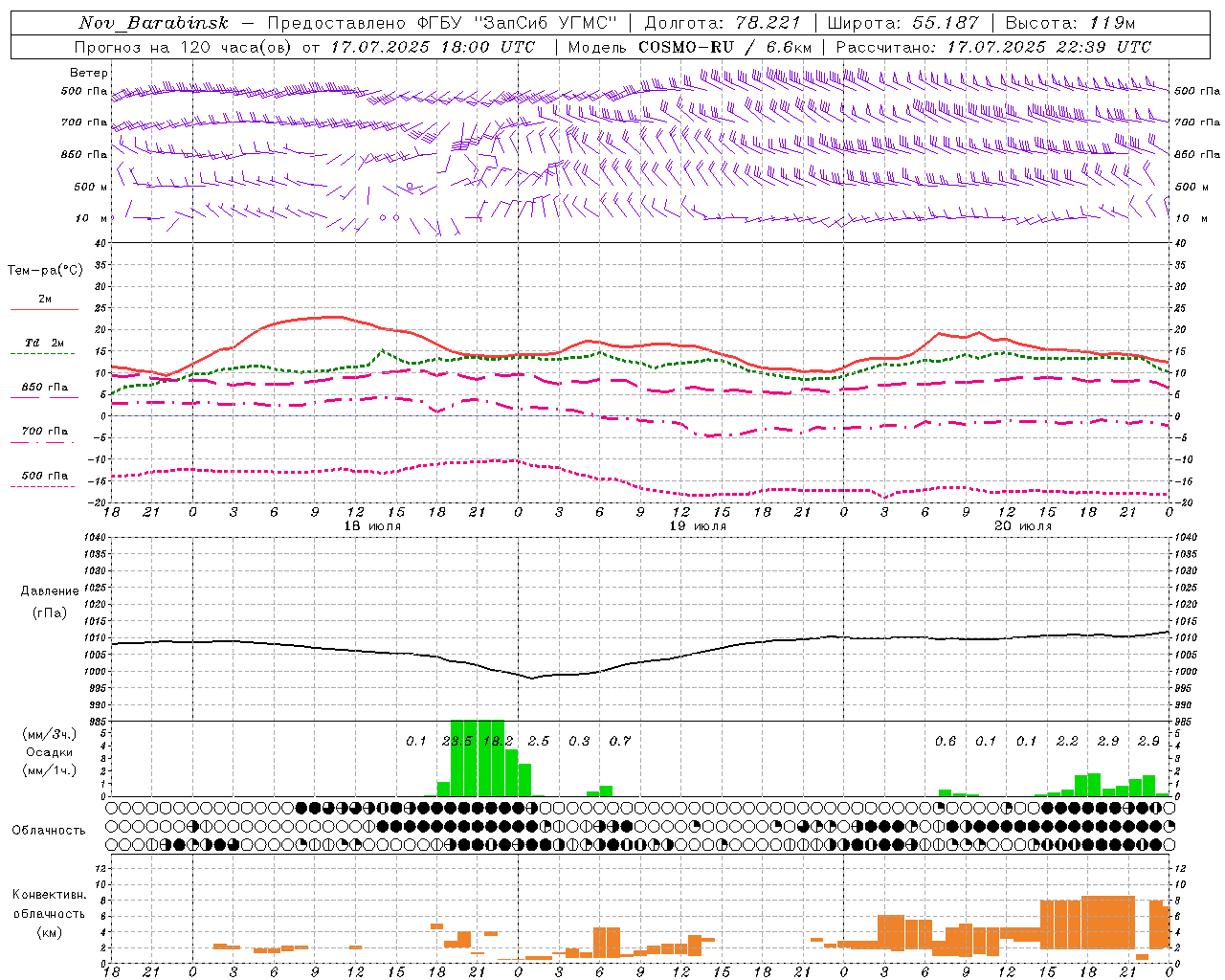Select the text Предоставлено ФГБУ "ЗапСиб УГМС"
This screenshot has height=980, width=1225.
(x=442, y=23)
